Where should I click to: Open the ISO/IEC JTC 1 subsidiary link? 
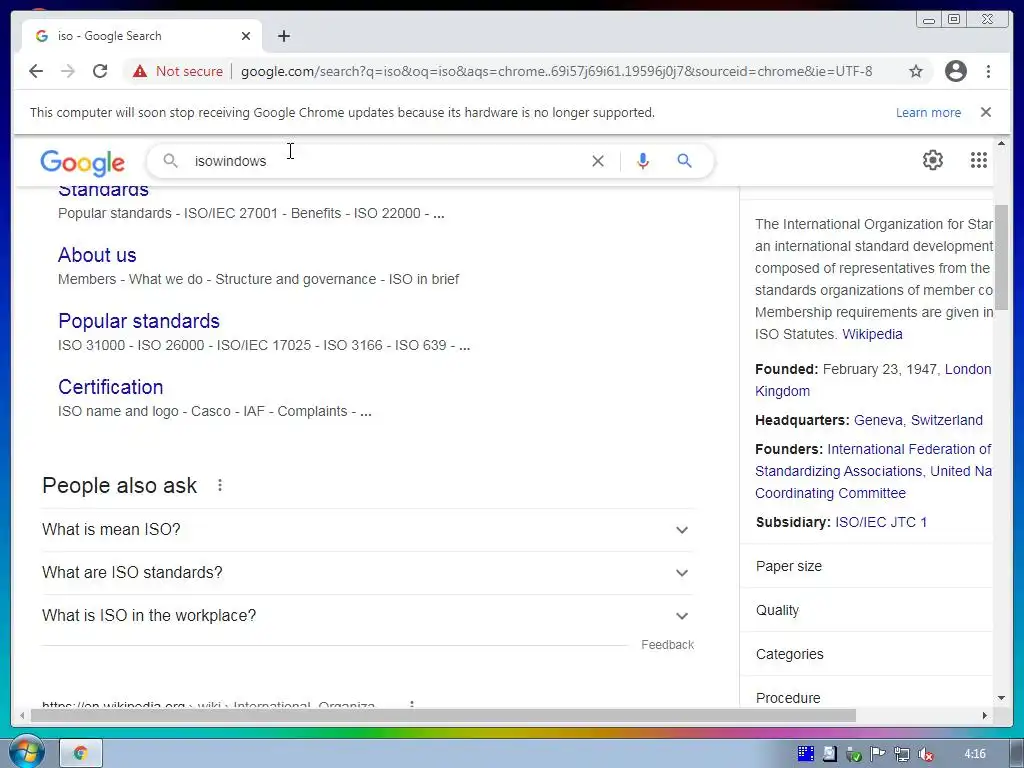(x=880, y=522)
